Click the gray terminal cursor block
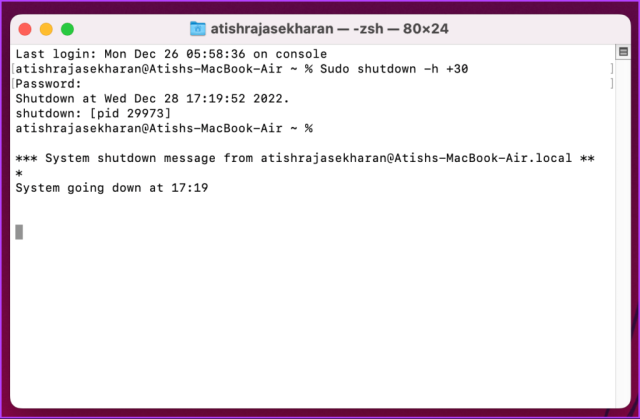Screen dimensions: 640x419 point(19,232)
